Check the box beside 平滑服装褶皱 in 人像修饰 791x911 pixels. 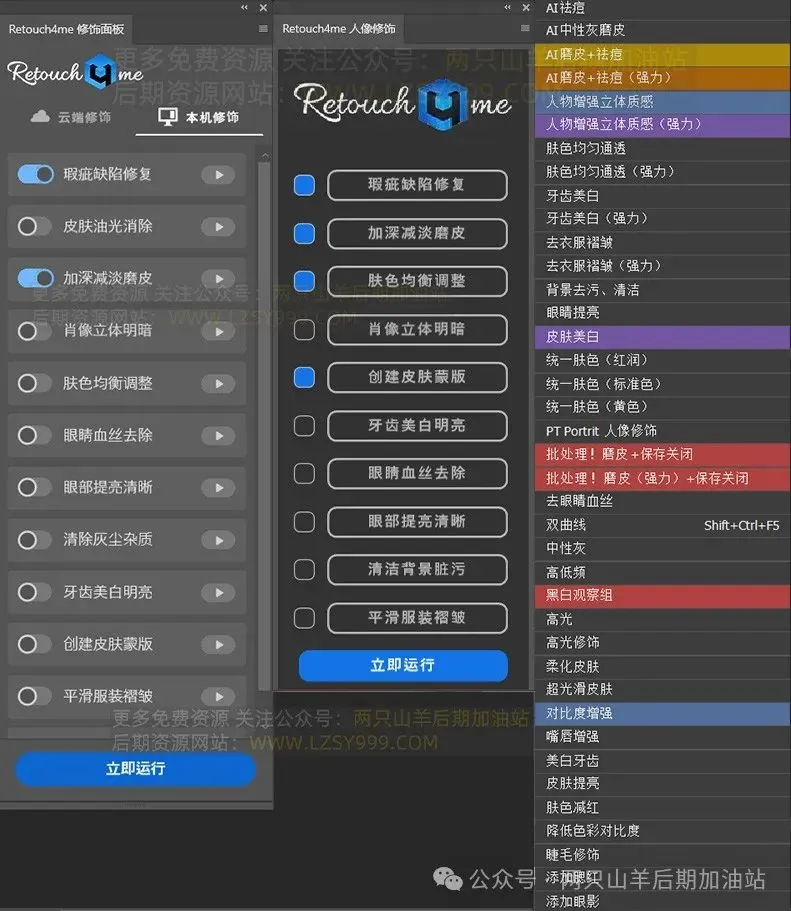click(x=305, y=618)
